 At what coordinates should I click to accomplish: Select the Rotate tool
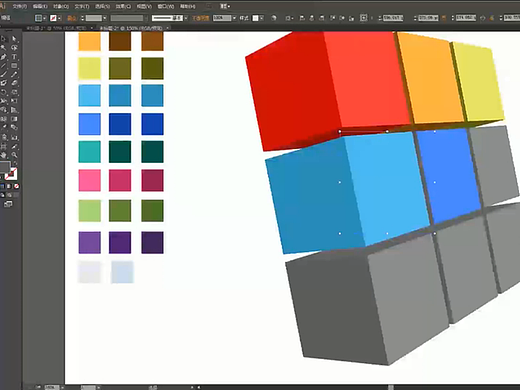[4, 92]
